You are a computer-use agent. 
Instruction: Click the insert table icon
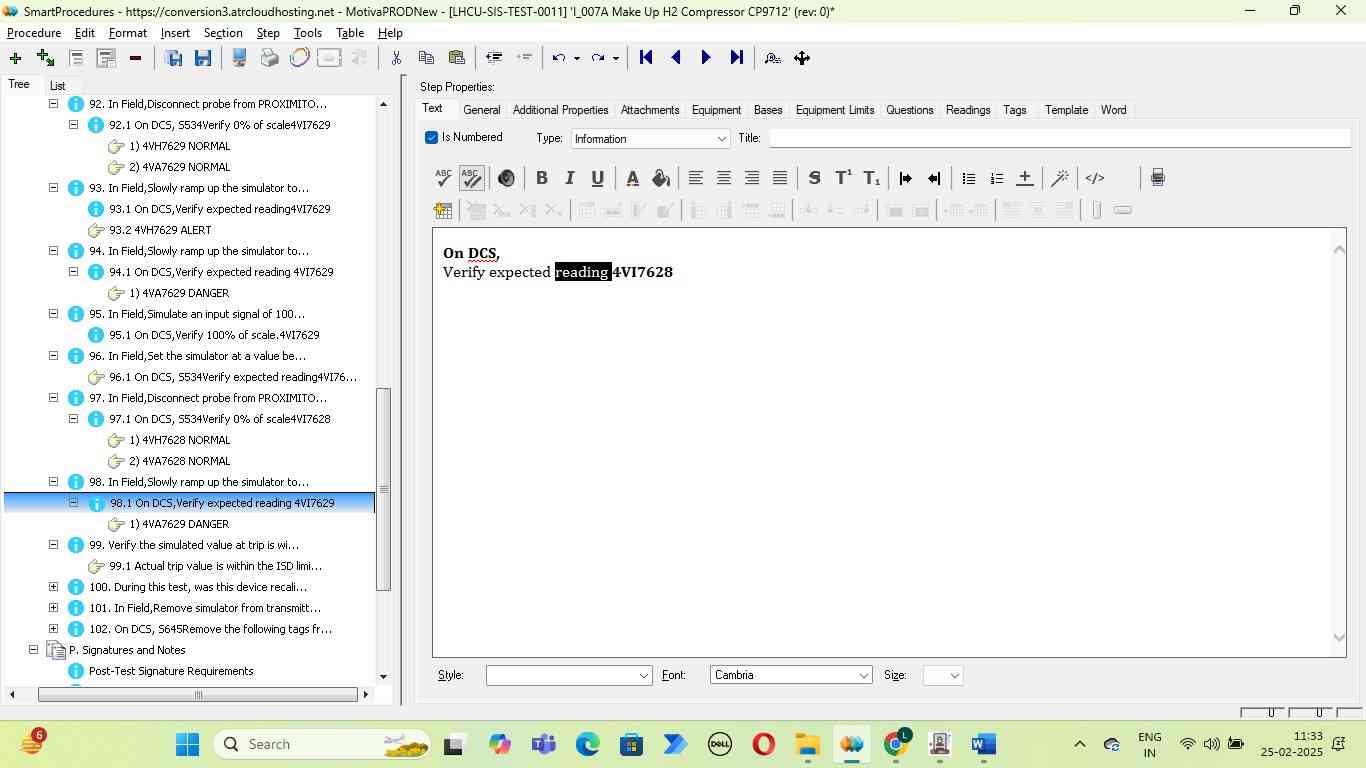(x=443, y=210)
